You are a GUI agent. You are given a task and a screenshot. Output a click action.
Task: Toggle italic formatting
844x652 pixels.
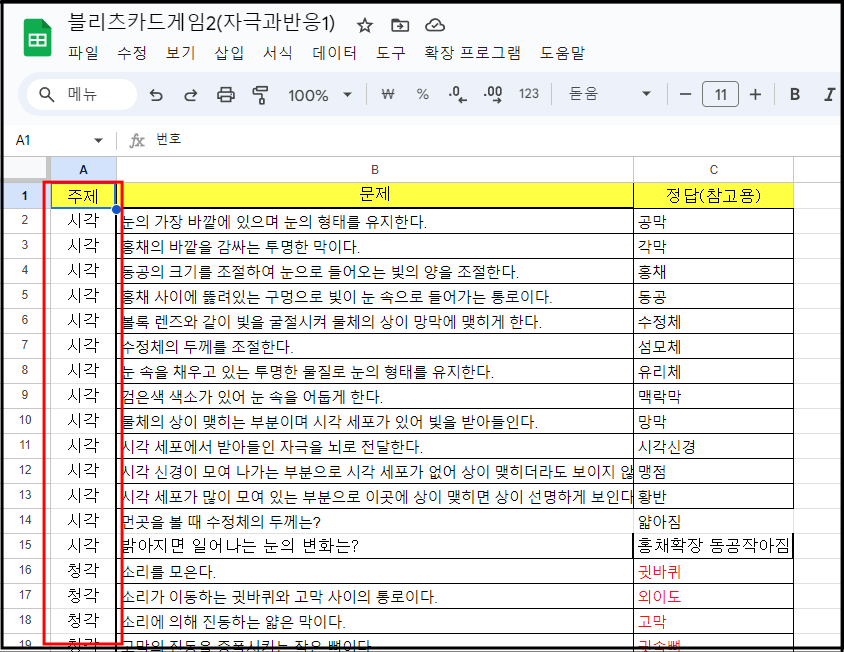coord(829,95)
